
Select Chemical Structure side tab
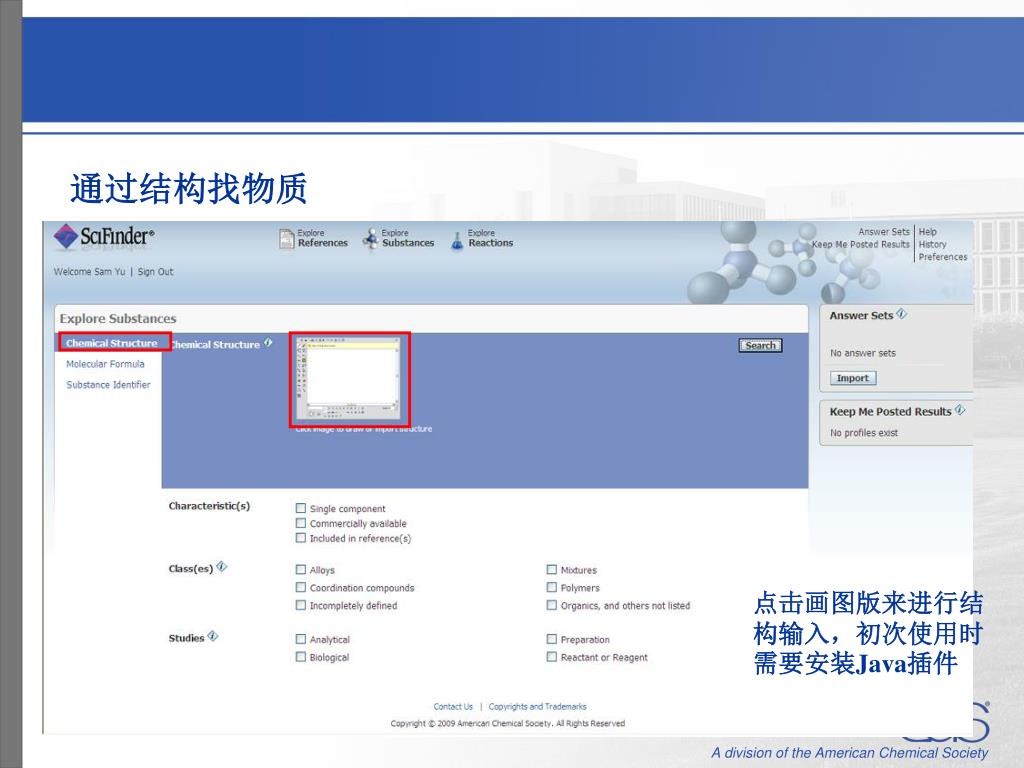click(112, 343)
